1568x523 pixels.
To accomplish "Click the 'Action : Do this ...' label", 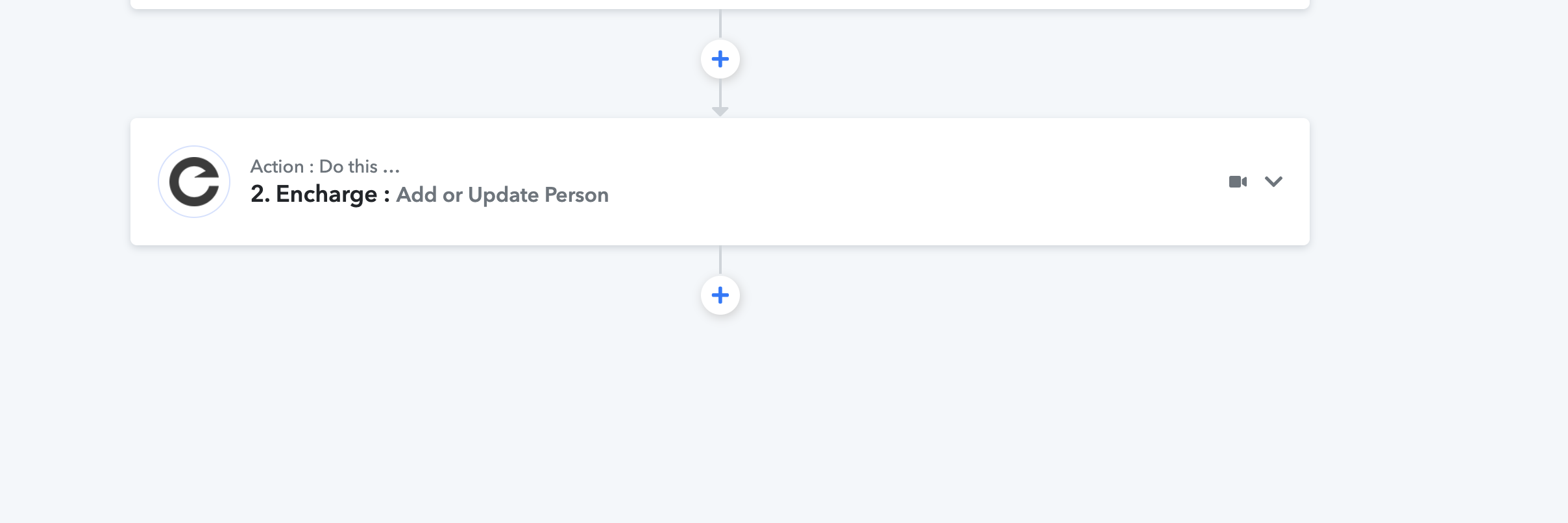I will (x=325, y=167).
